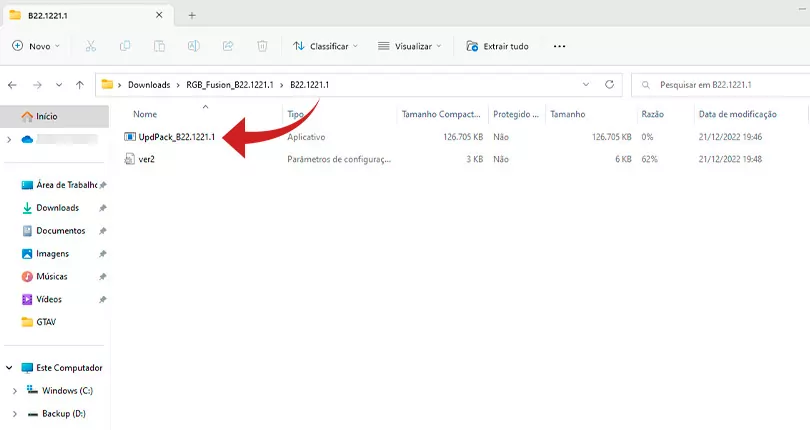The width and height of the screenshot is (810, 430).
Task: Open a new tab with plus button
Action: (x=192, y=15)
